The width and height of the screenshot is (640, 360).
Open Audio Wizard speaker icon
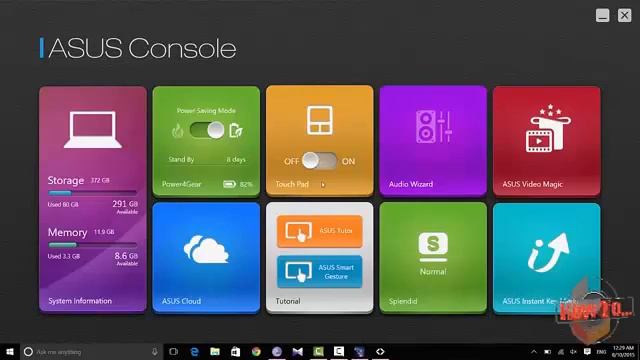(x=433, y=127)
